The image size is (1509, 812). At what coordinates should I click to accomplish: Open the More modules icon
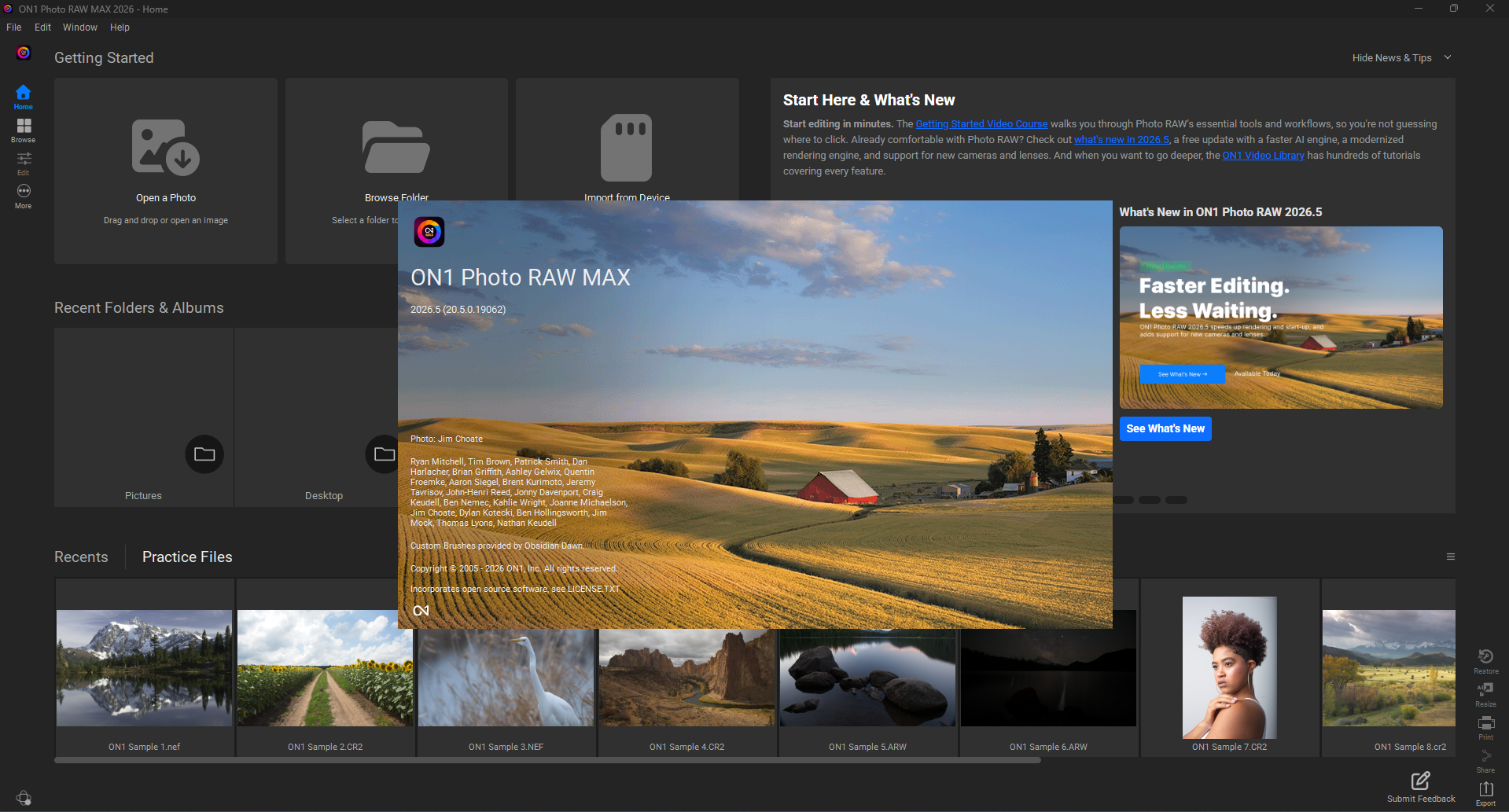pos(24,197)
